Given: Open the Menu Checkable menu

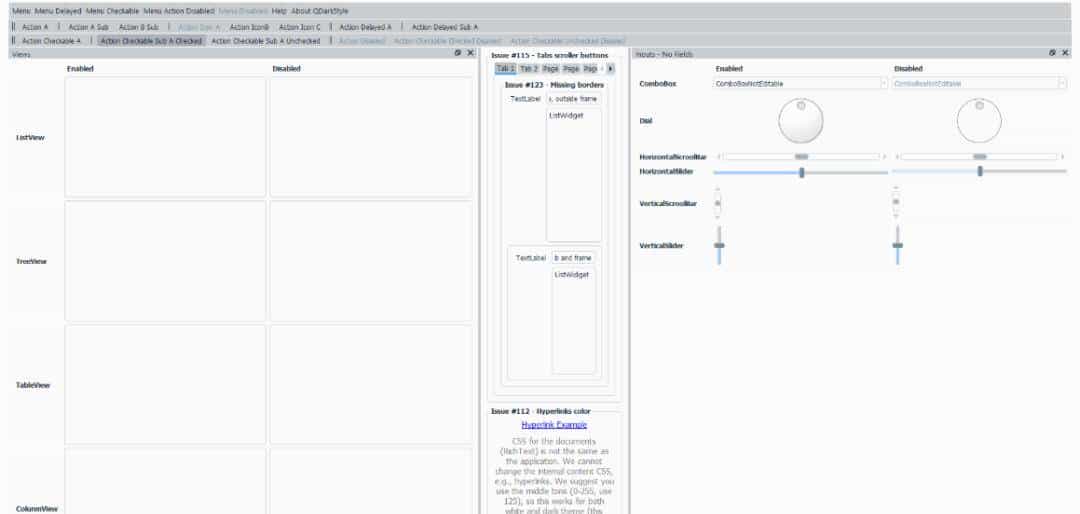Looking at the screenshot, I should [113, 10].
